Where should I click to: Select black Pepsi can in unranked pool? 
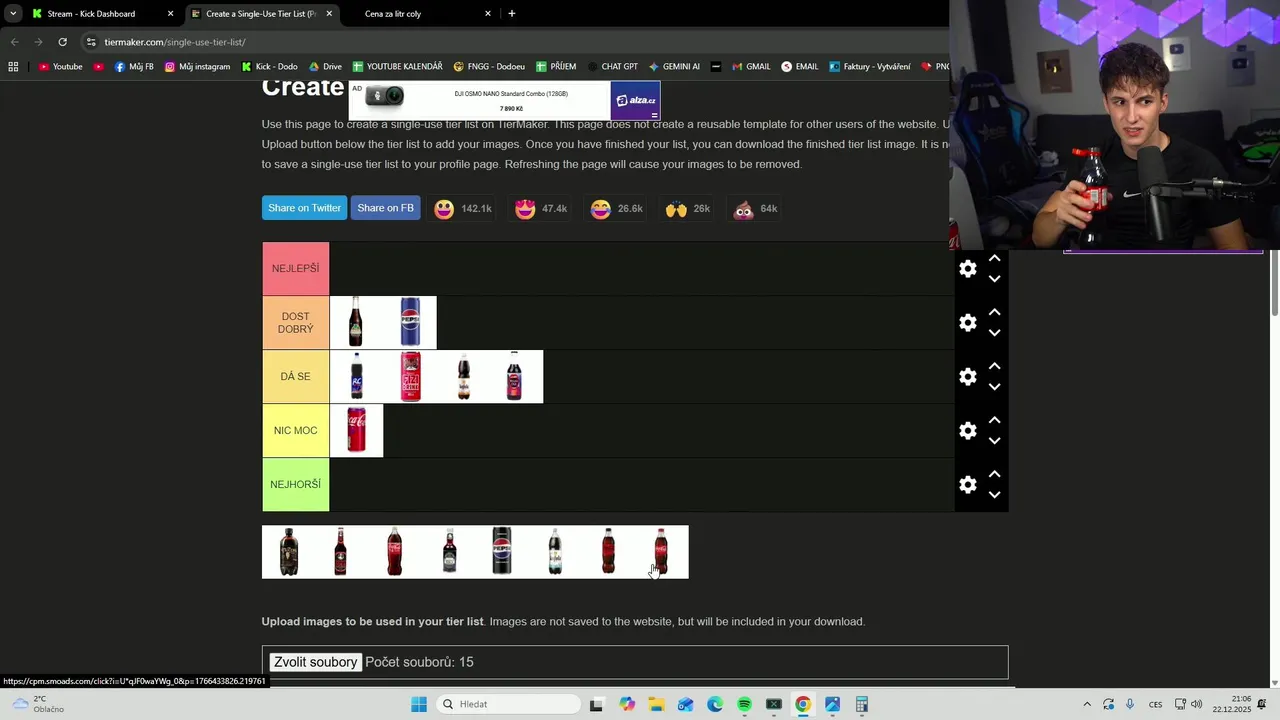pos(502,551)
